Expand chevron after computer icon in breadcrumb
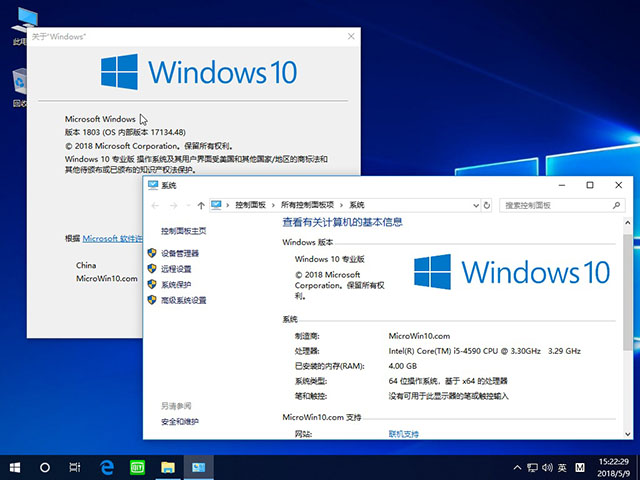 pos(228,205)
